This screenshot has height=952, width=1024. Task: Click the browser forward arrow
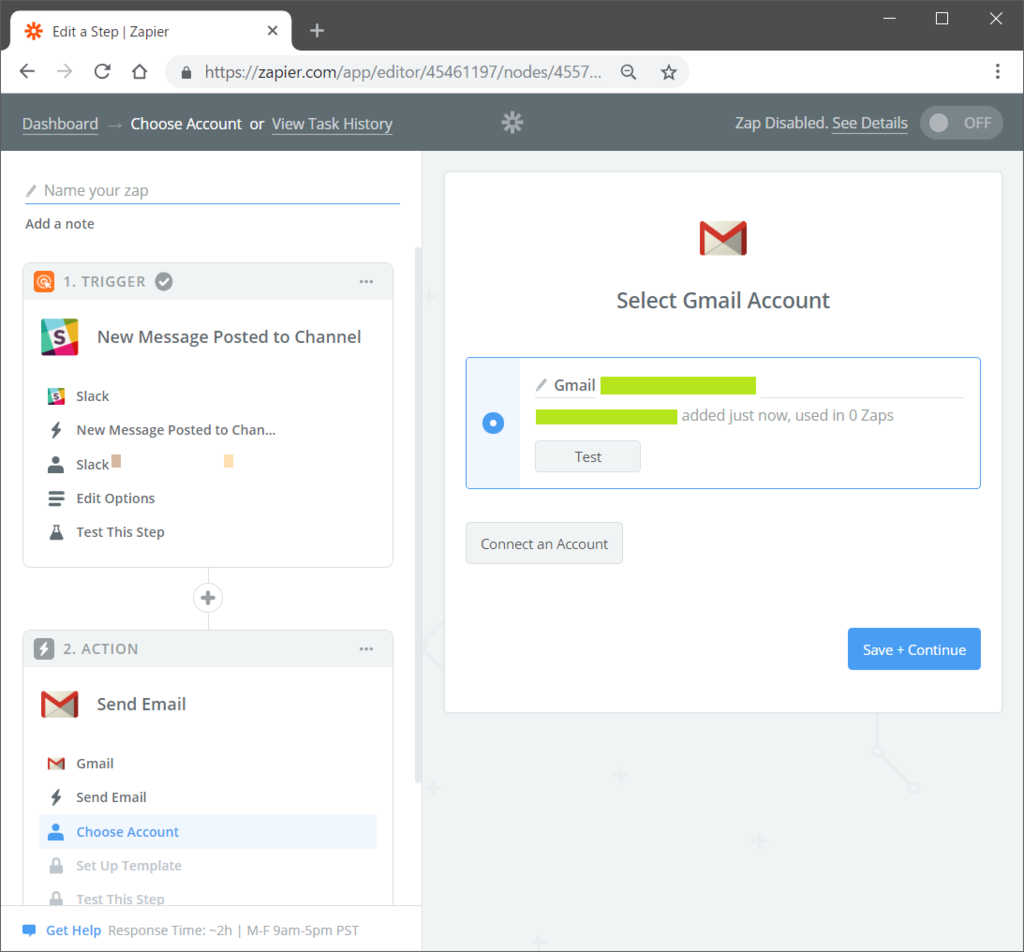pos(65,71)
